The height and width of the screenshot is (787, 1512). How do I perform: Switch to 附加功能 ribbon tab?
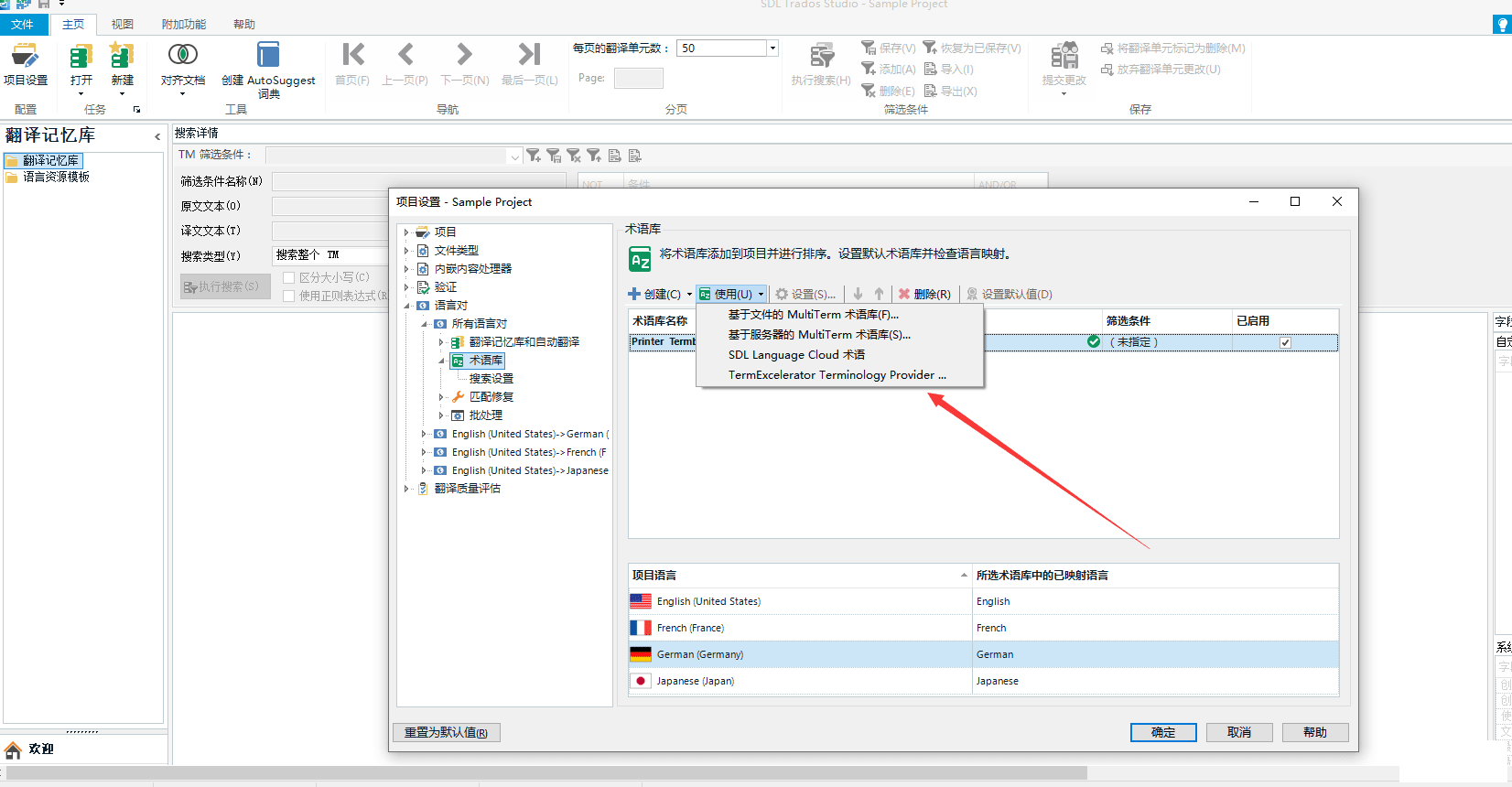(x=184, y=24)
